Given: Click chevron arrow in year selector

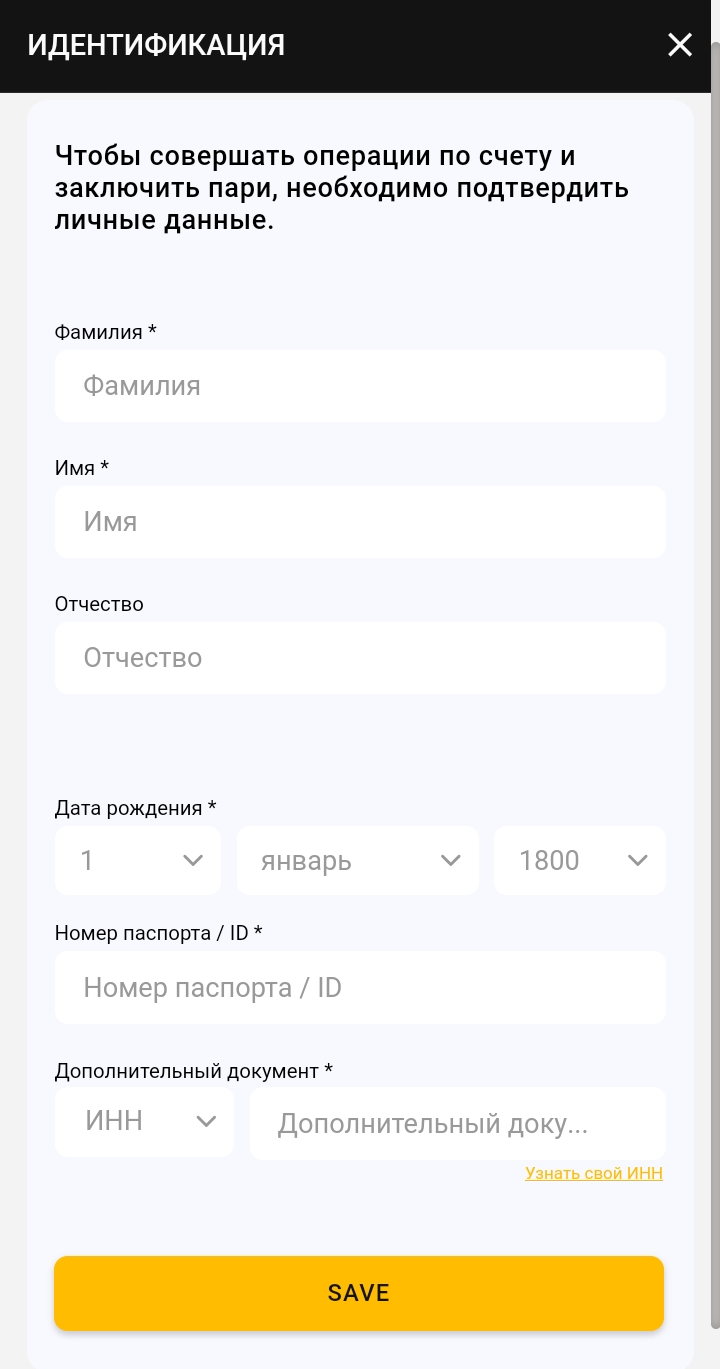Looking at the screenshot, I should point(638,860).
